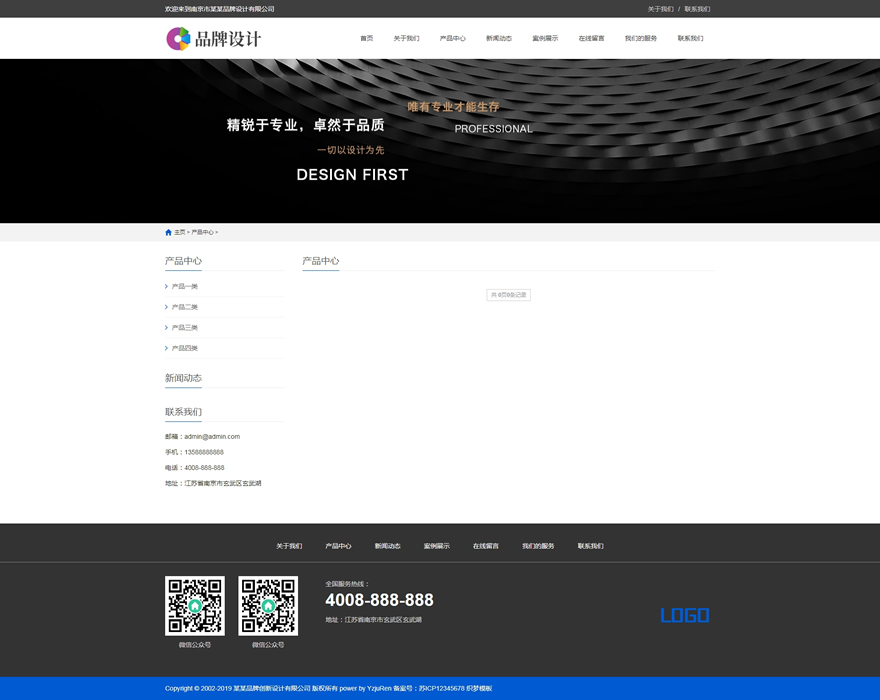Open 新闻动态 in the footer navigation
Viewport: 880px width, 700px height.
point(387,546)
